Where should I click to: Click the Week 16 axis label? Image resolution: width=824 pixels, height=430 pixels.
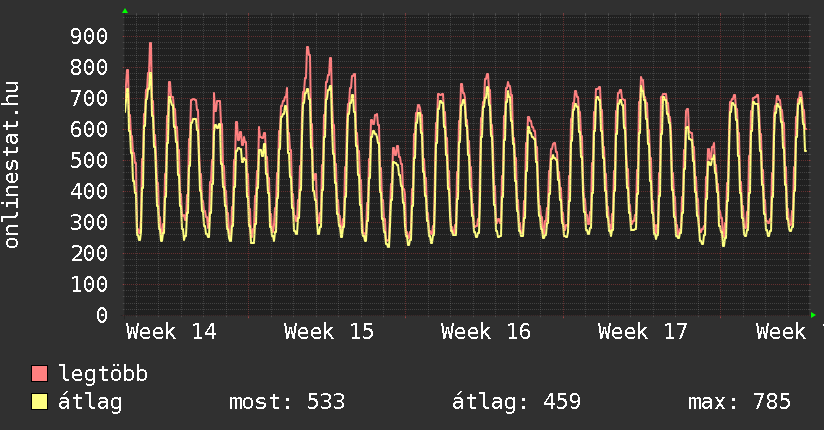(485, 331)
